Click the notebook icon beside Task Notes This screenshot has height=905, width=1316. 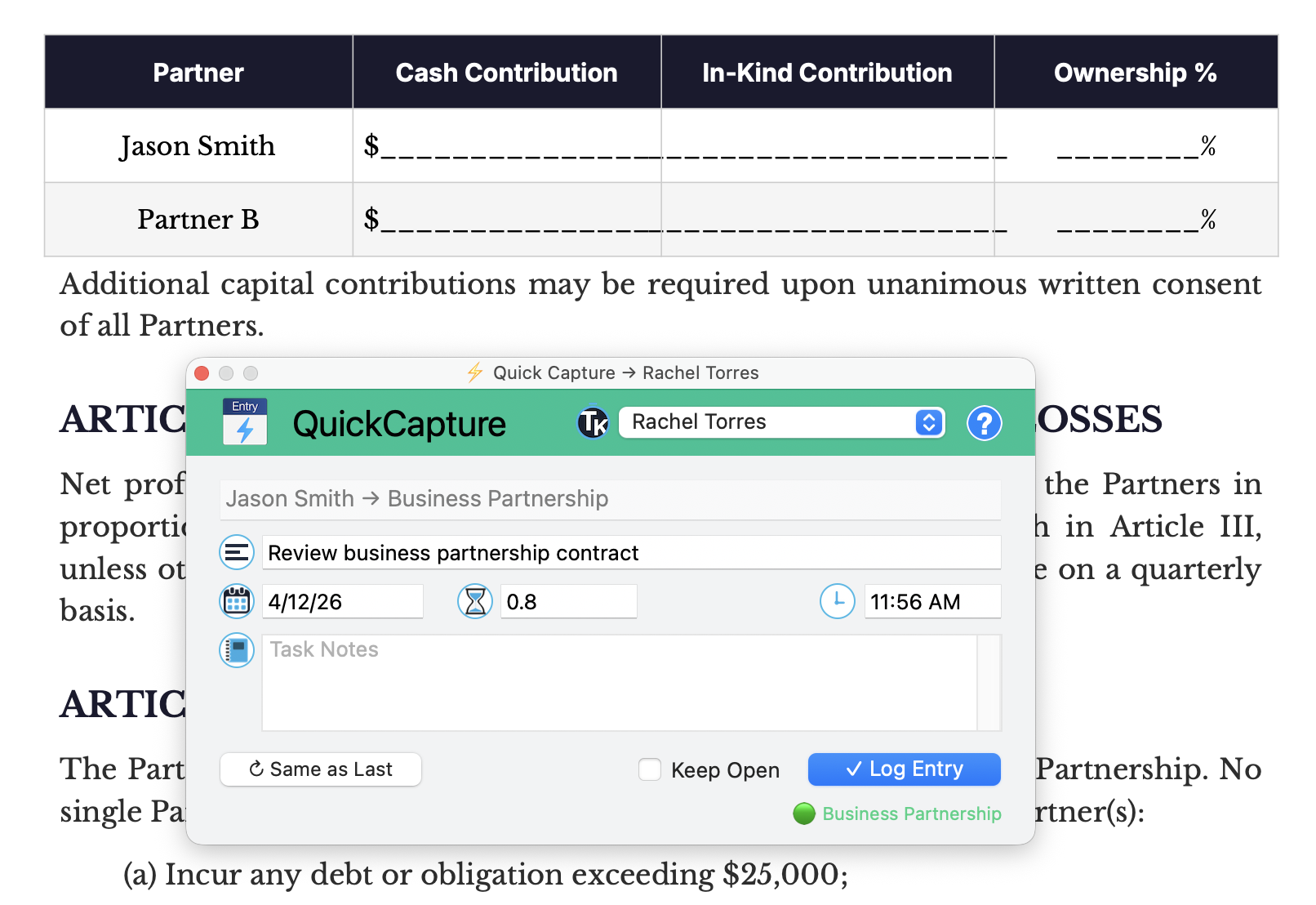[x=236, y=650]
